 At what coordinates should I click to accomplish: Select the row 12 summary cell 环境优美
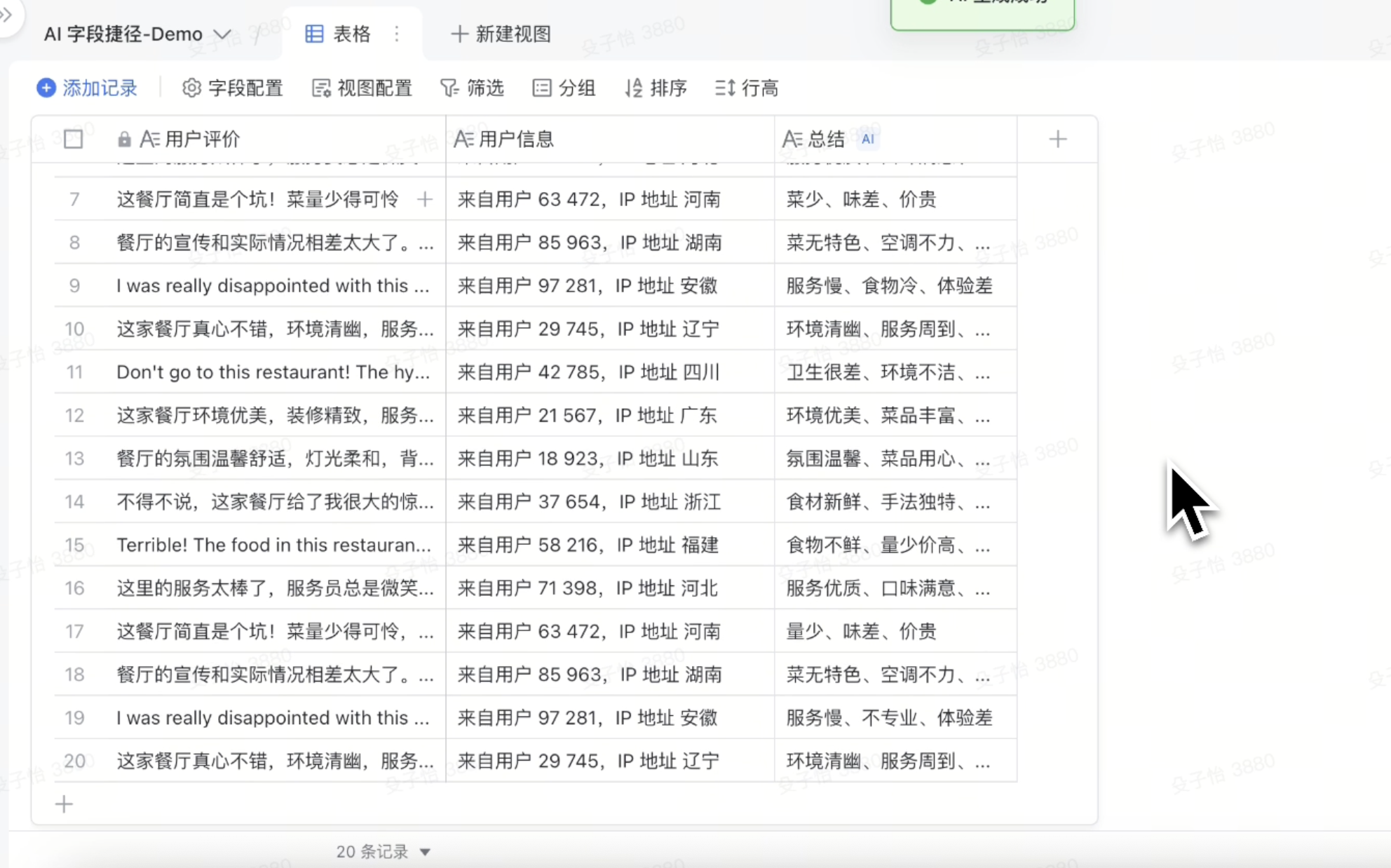point(888,415)
